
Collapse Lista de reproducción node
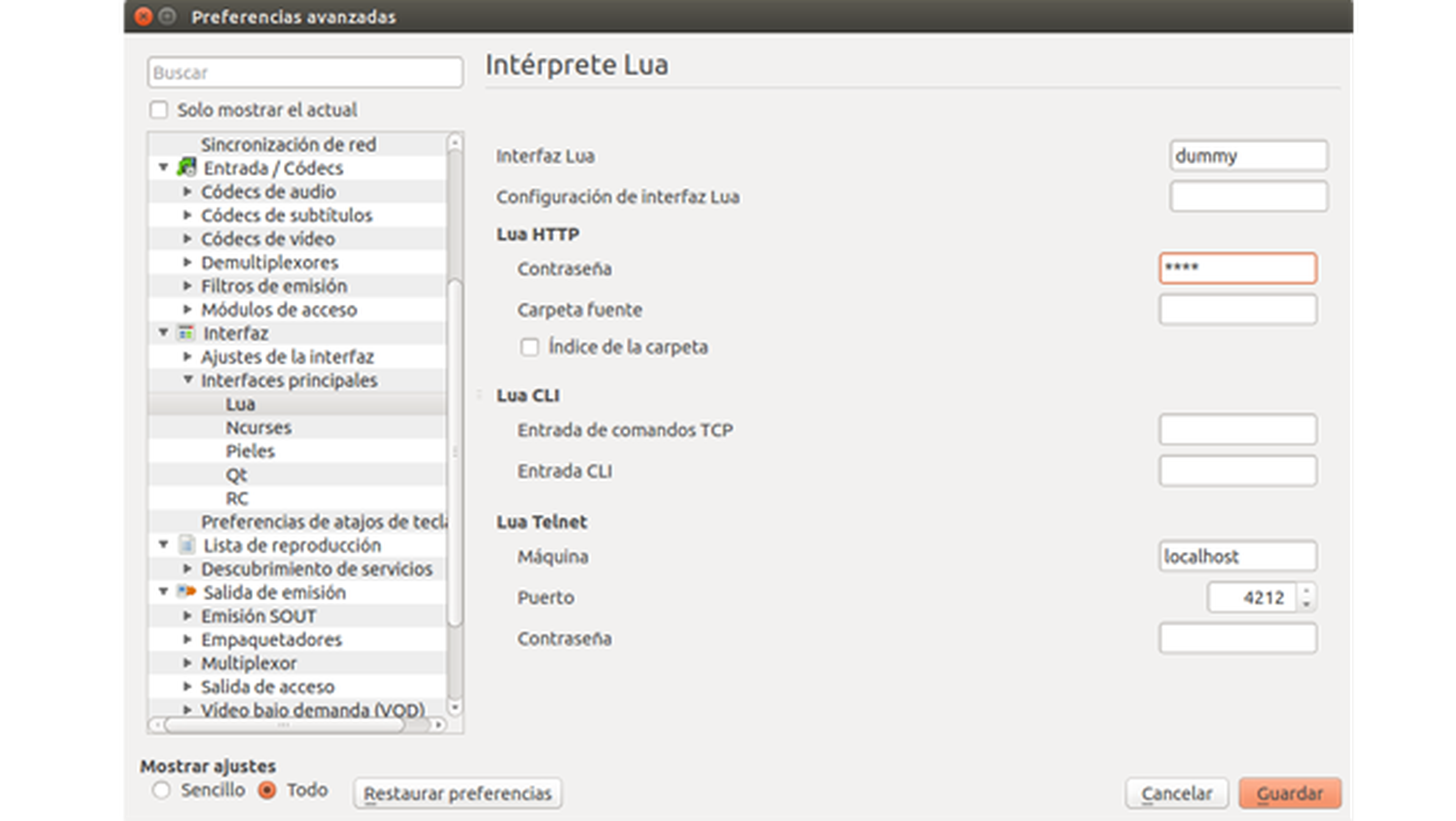(x=163, y=545)
